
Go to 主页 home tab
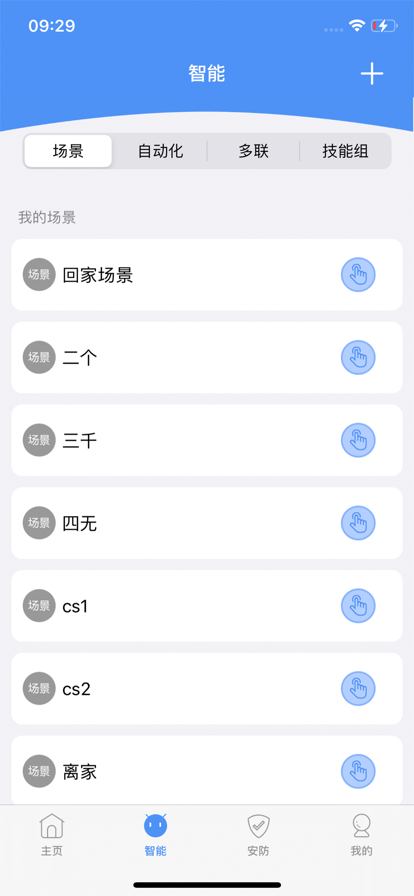(x=51, y=835)
